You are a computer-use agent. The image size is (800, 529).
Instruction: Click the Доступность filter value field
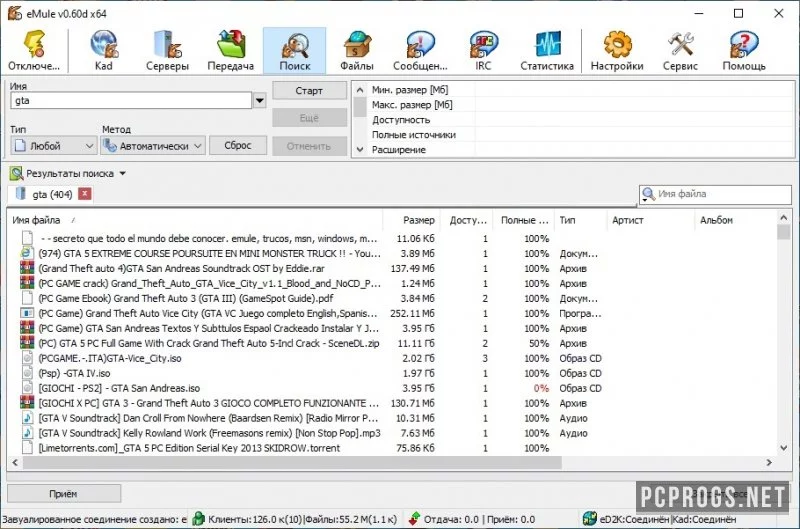click(x=633, y=120)
